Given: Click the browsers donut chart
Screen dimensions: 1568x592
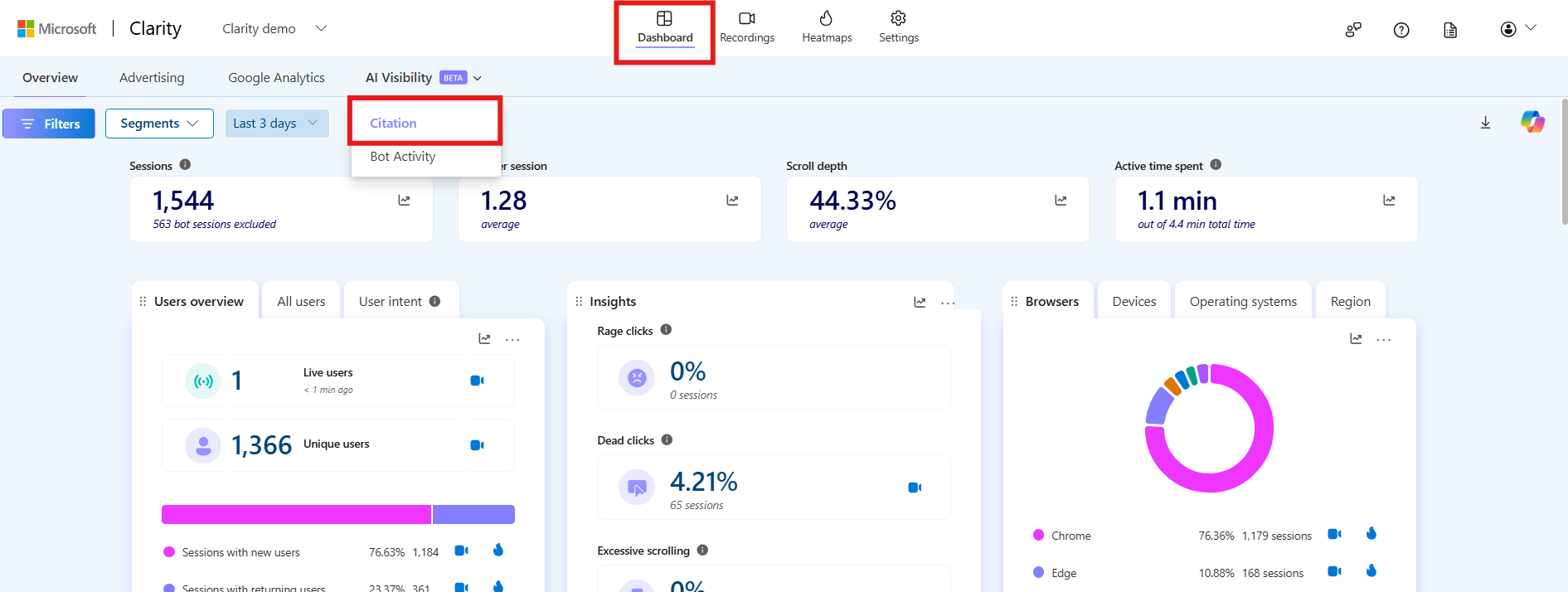Looking at the screenshot, I should (1209, 428).
